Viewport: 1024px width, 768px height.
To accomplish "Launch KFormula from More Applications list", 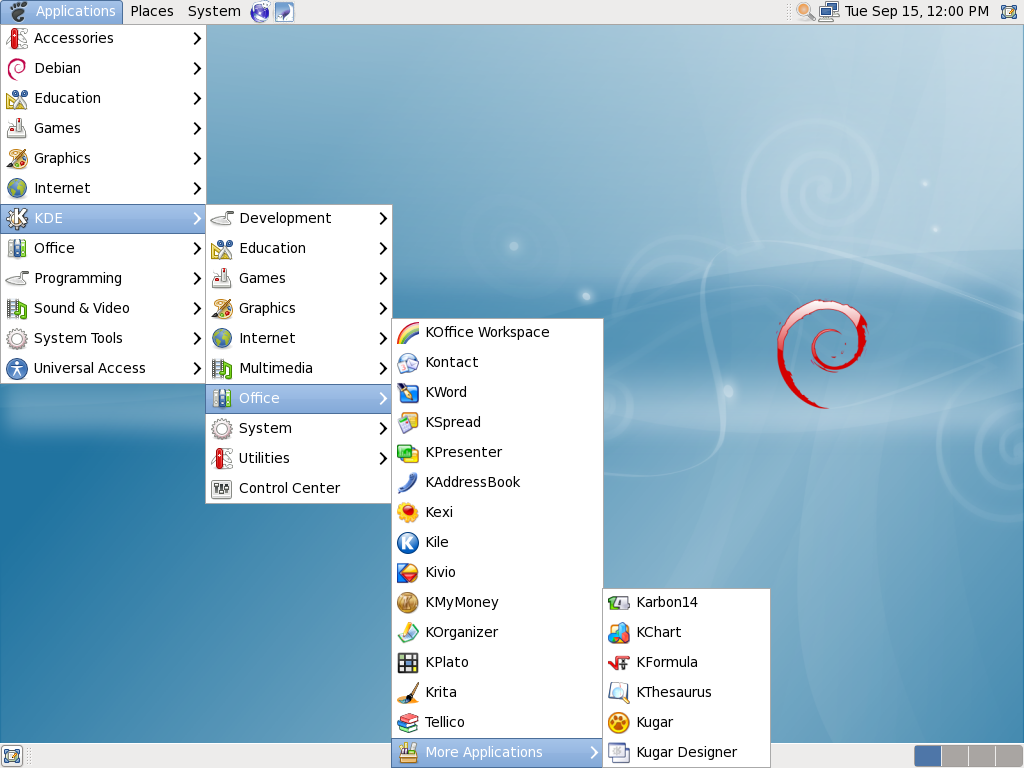I will [686, 663].
